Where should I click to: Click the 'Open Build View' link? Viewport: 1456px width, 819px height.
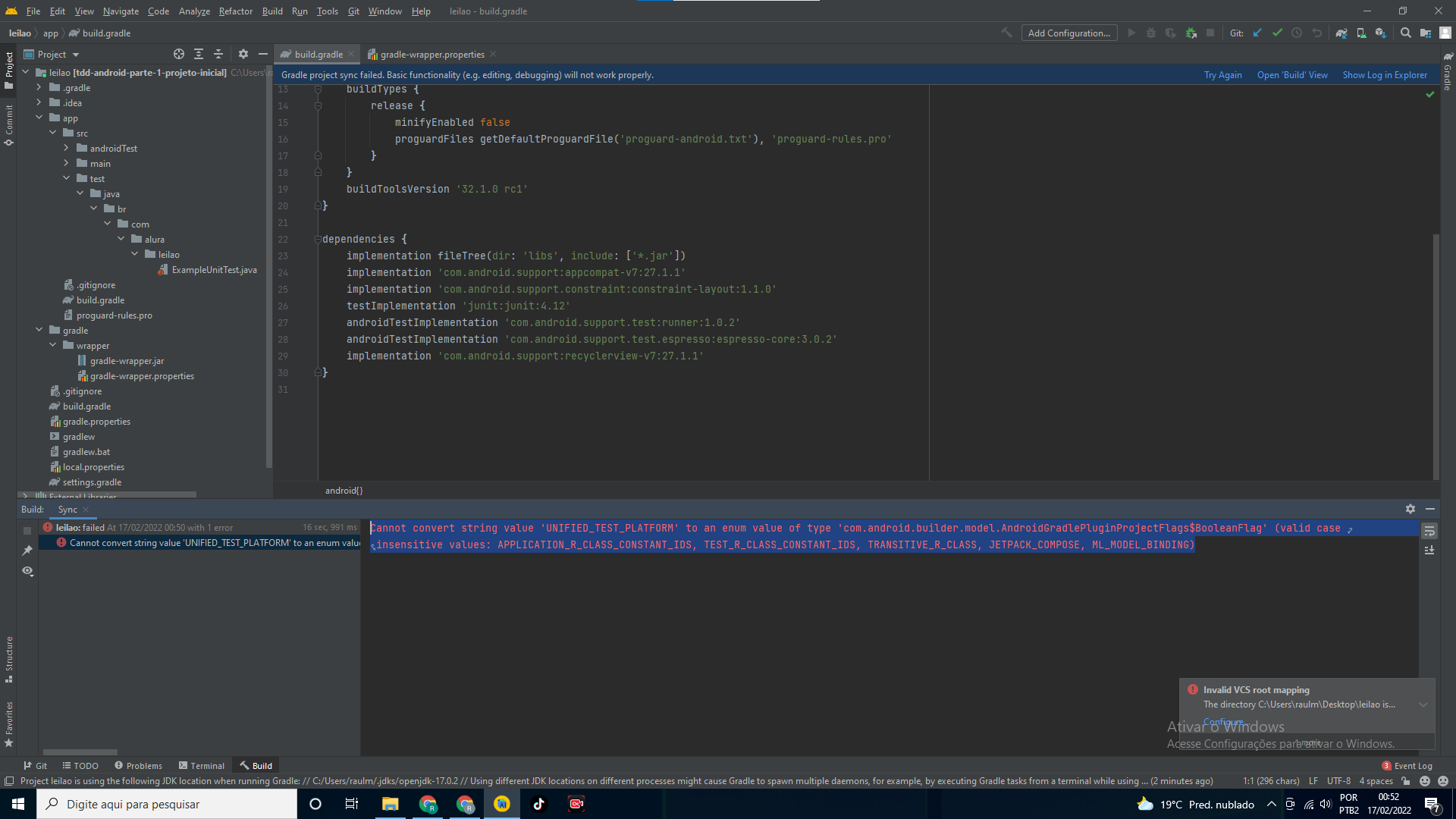coord(1292,75)
